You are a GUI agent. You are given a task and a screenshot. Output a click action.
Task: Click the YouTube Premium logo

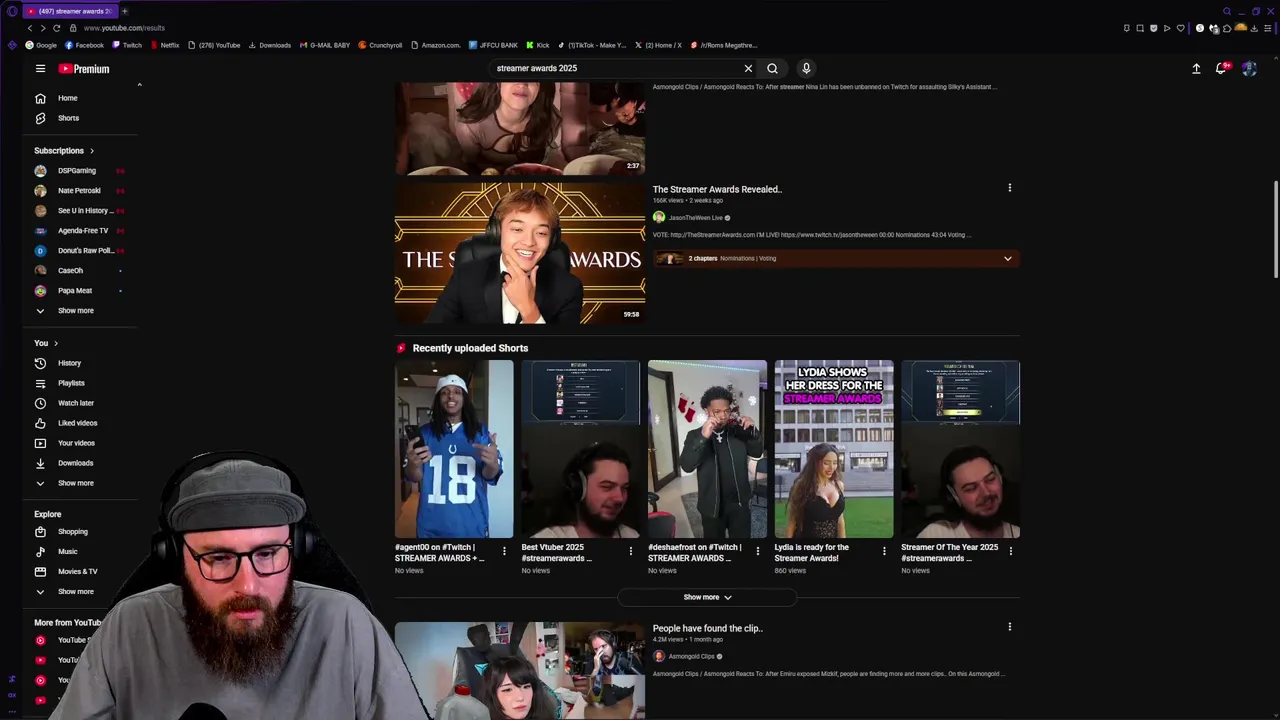click(x=84, y=69)
